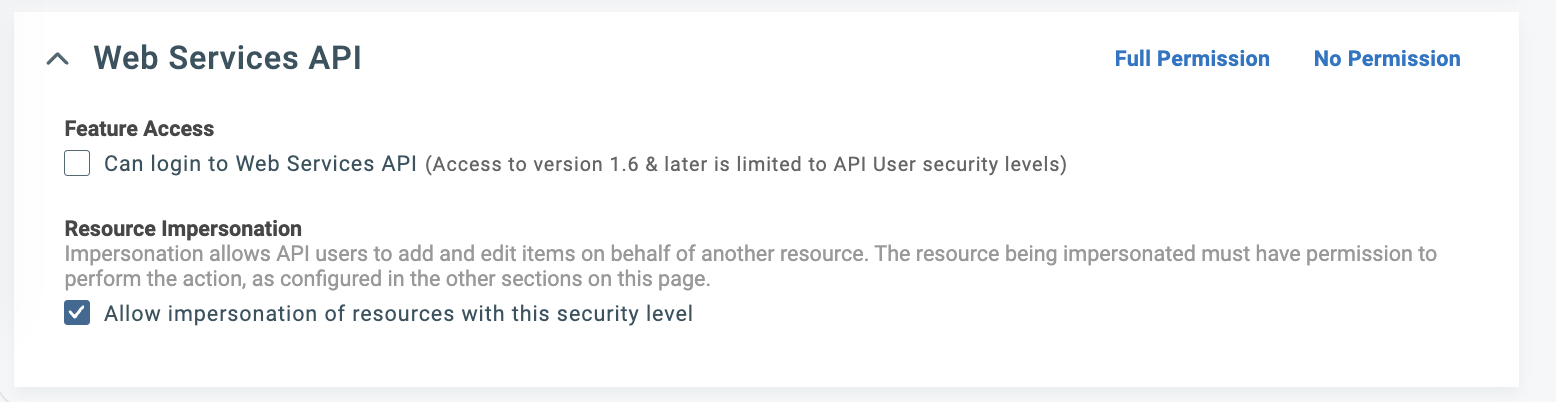Viewport: 1556px width, 402px height.
Task: Click the 'Can login to Web Services API' label
Action: tap(260, 164)
